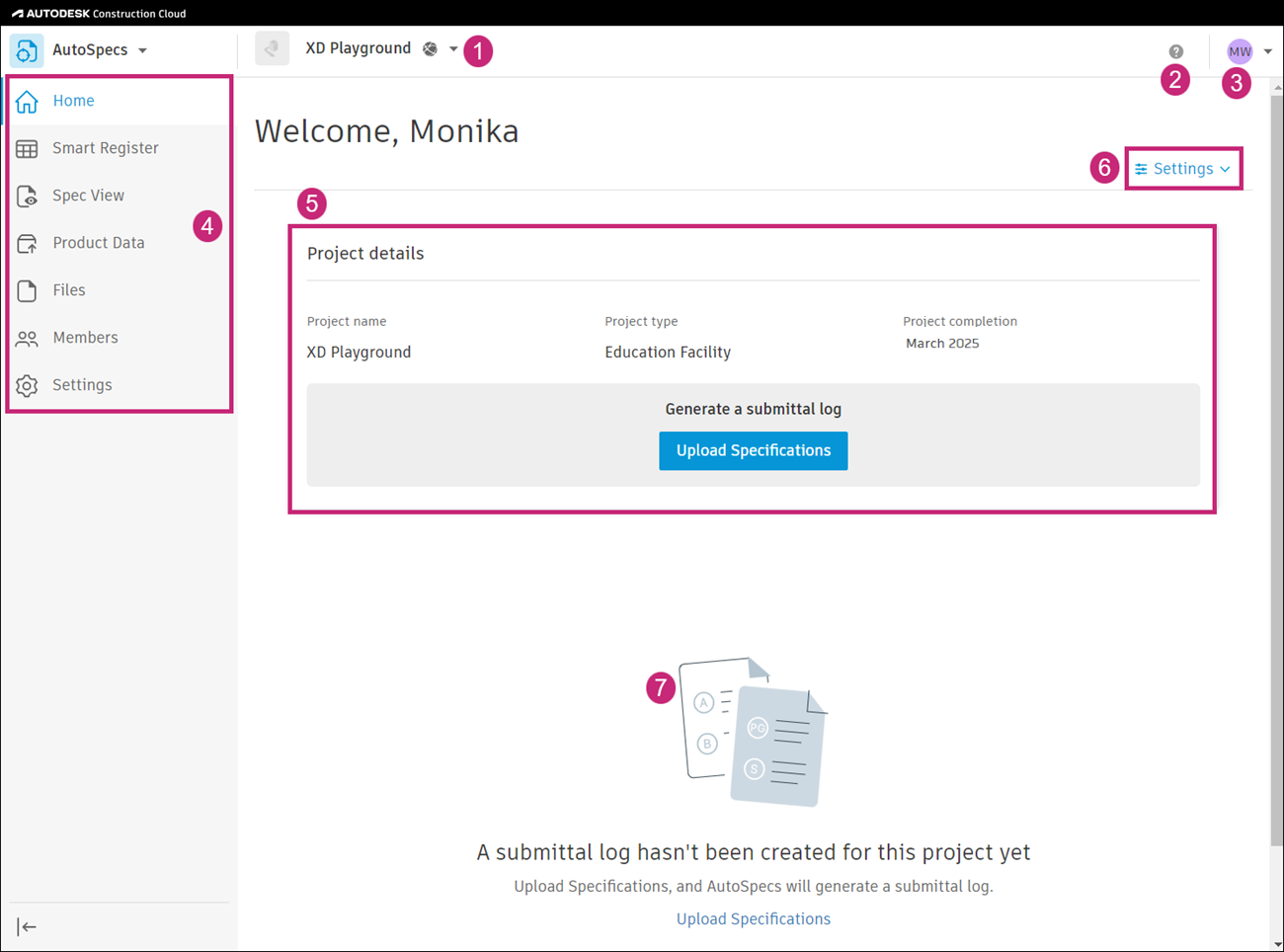Click the Spec View document-eye icon
This screenshot has width=1284, height=952.
pos(27,196)
